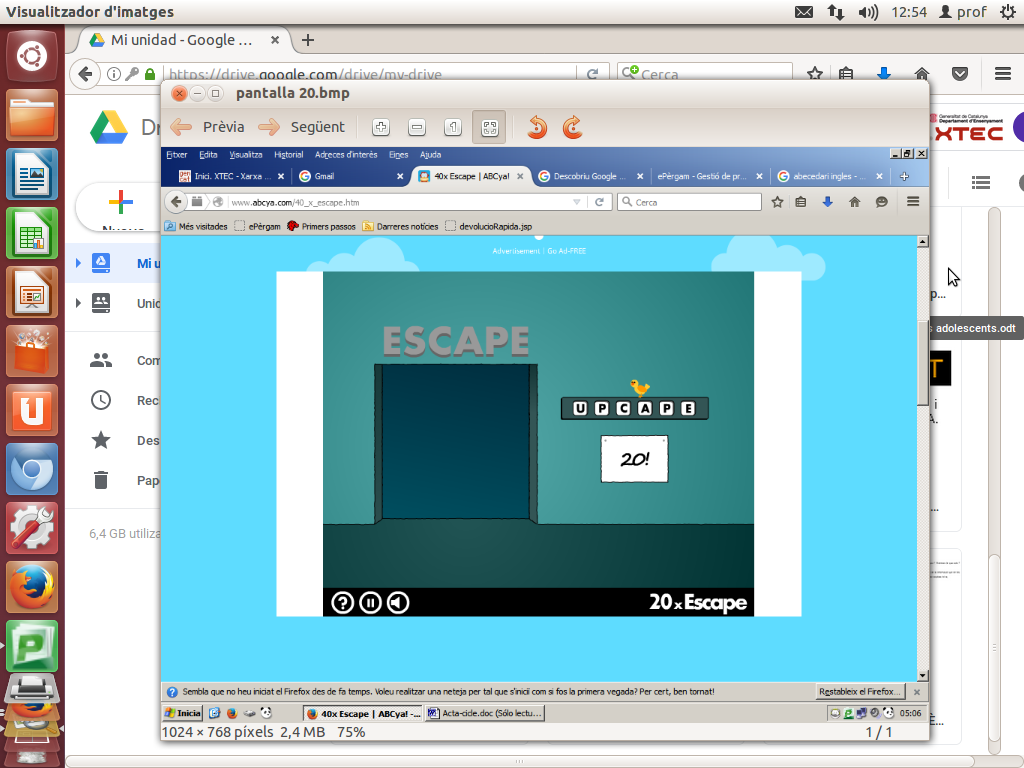
Task: Click Historial menu in pictured Firefox
Action: click(288, 155)
